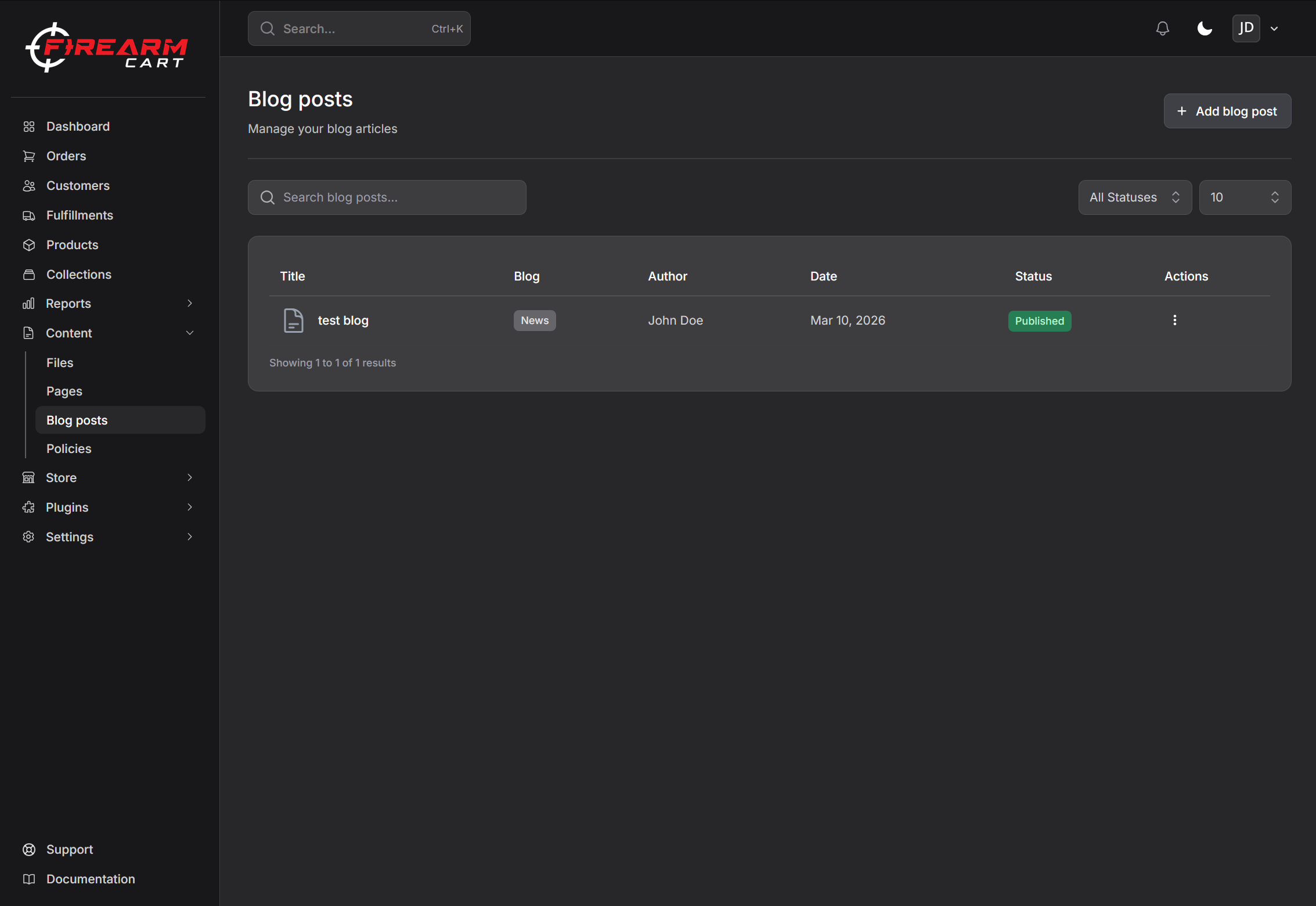Click the Firearm Cart logo
The image size is (1316, 906).
pyautogui.click(x=107, y=48)
